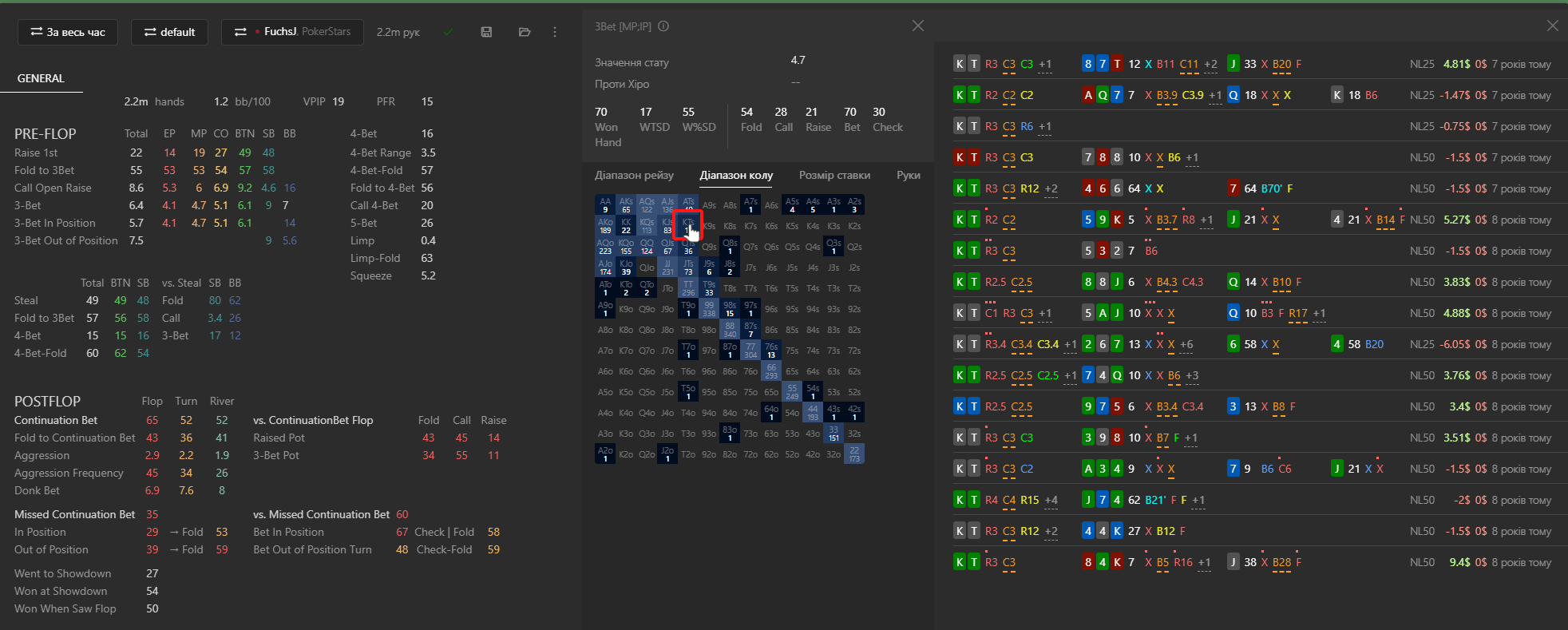Open the Руки tab
Viewport: 1568px width, 630px height.
tap(909, 175)
